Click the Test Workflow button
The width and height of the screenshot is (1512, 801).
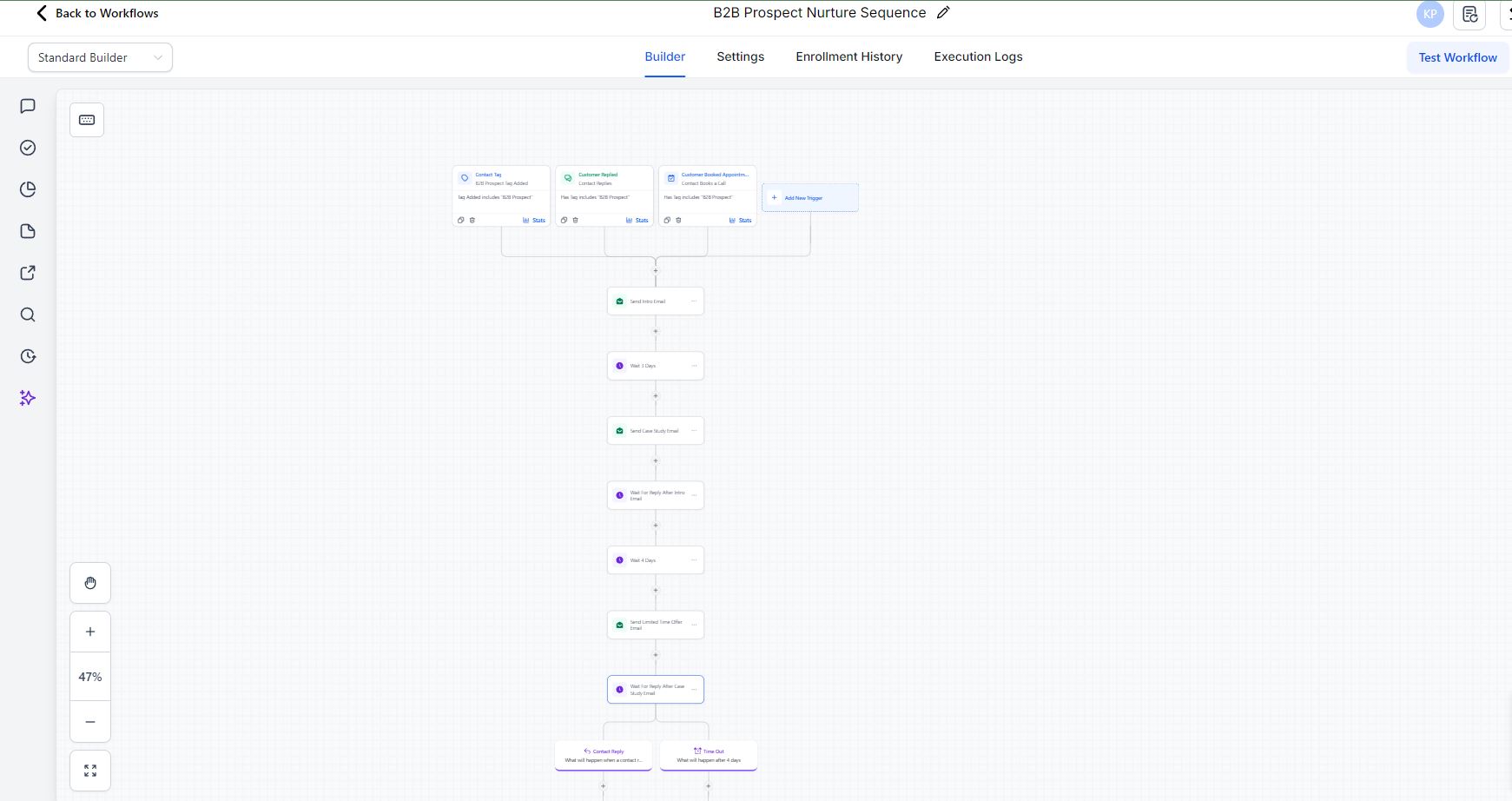(x=1457, y=57)
